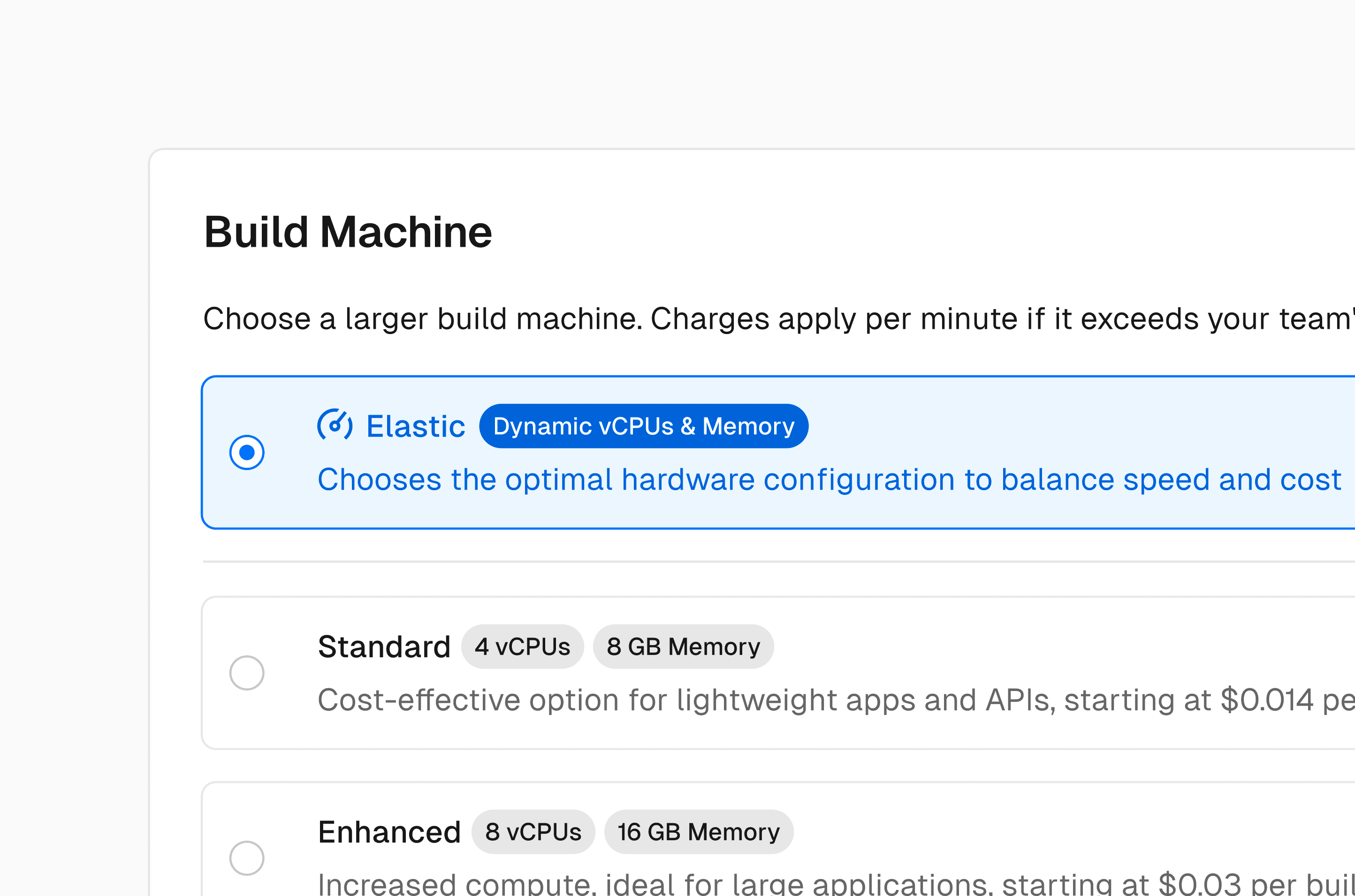Select the Elastic build machine radio button
The width and height of the screenshot is (1355, 896).
pyautogui.click(x=246, y=451)
